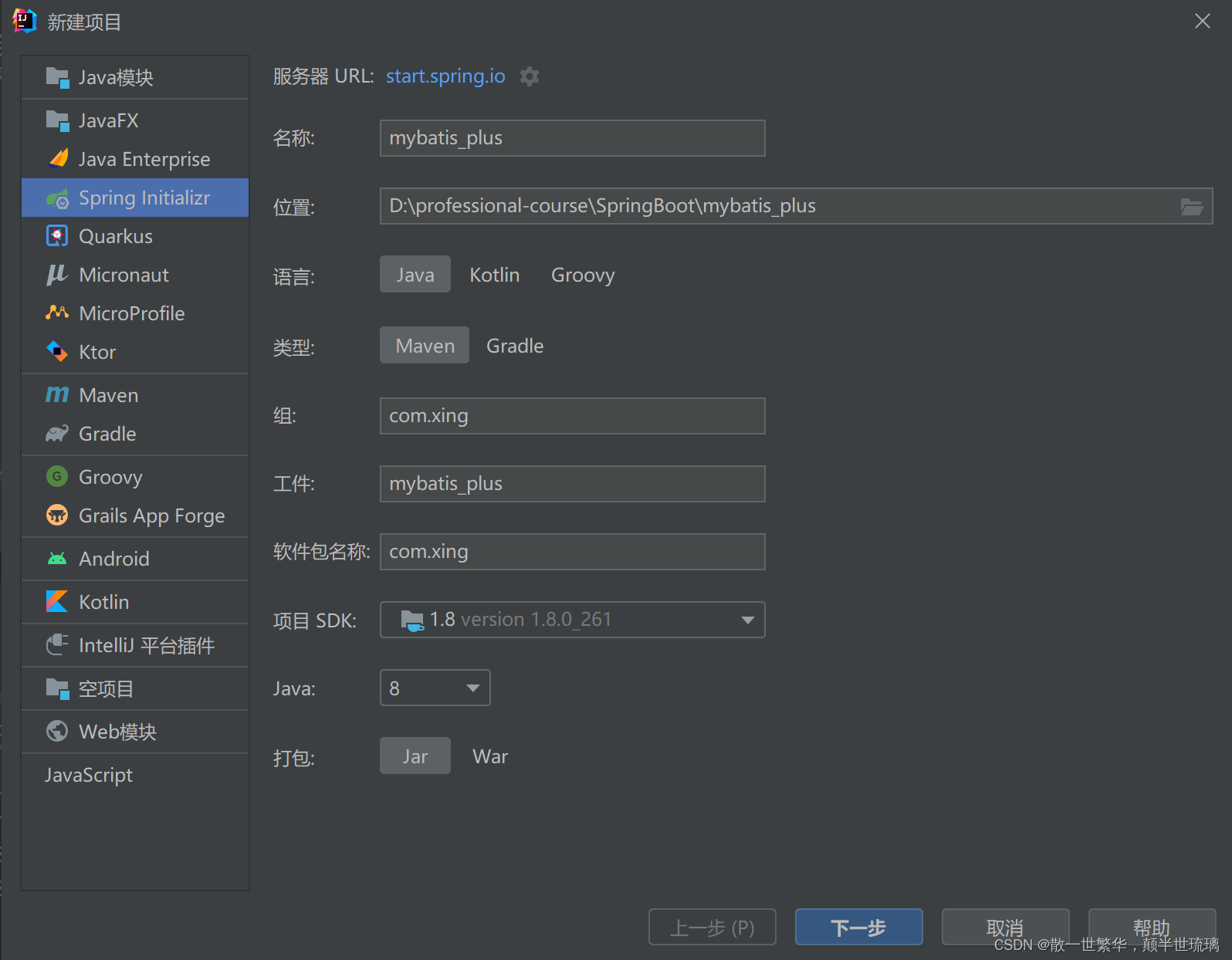The height and width of the screenshot is (960, 1232).
Task: Select Java Enterprise in sidebar
Action: 135,159
